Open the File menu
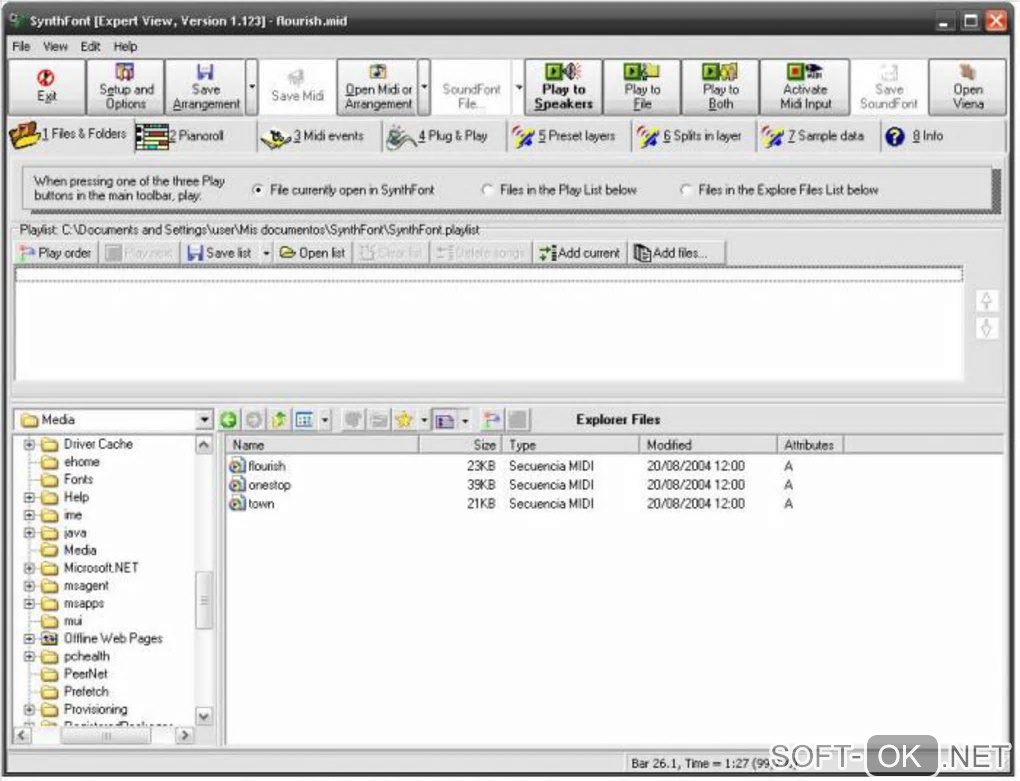 pyautogui.click(x=21, y=46)
